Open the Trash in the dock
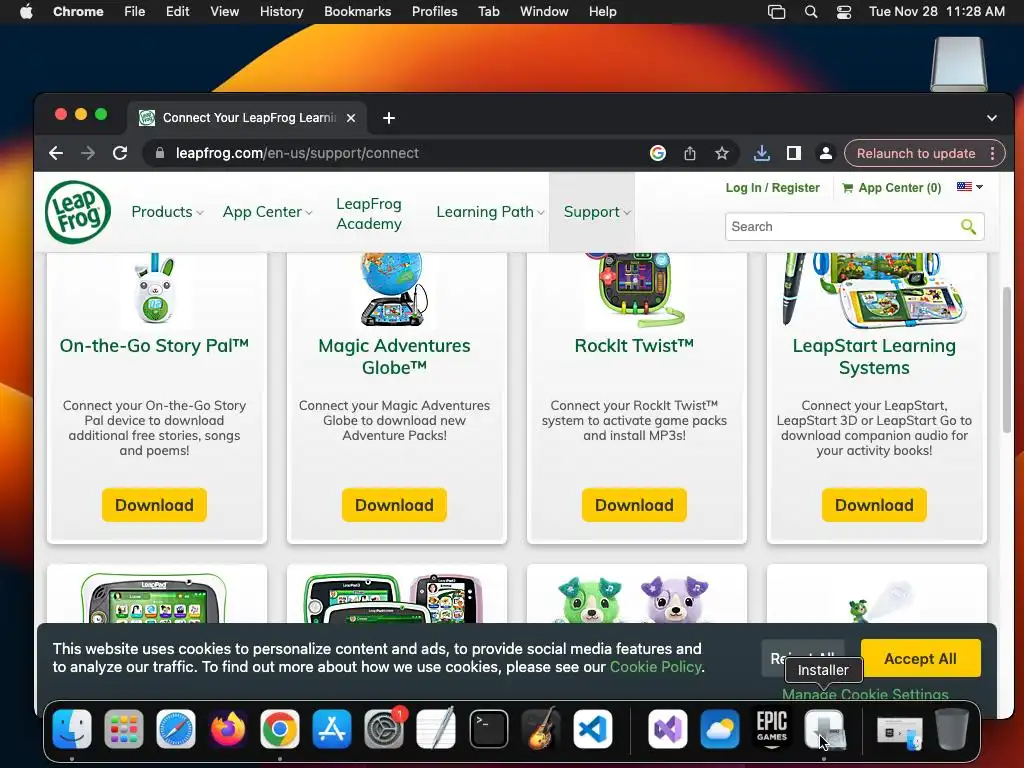The height and width of the screenshot is (768, 1024). point(952,728)
